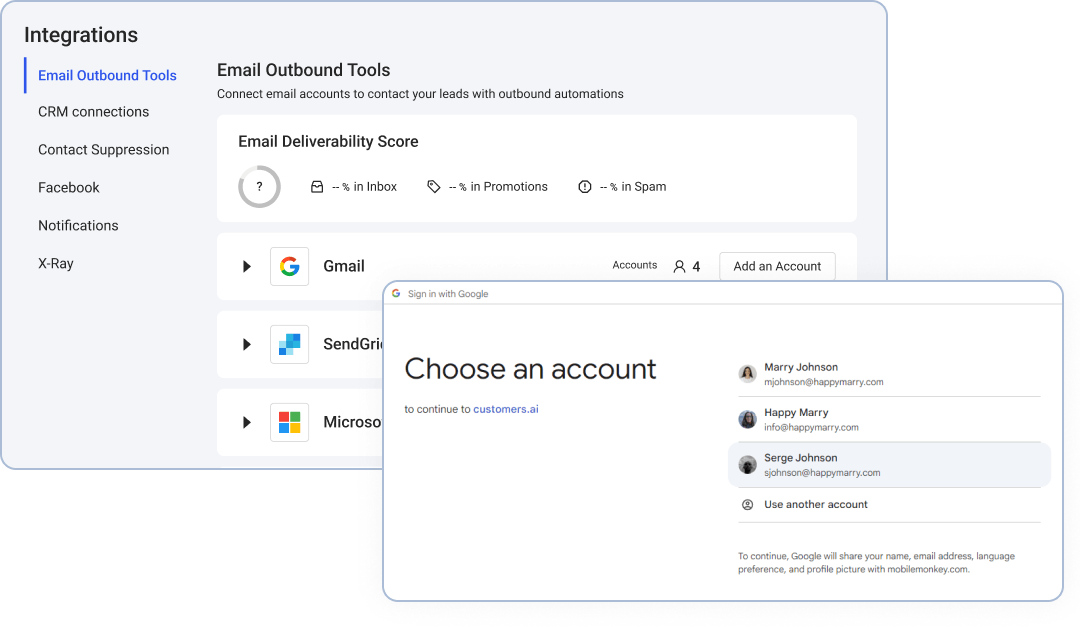
Task: Expand the Microsoft row arrow
Action: 246,423
